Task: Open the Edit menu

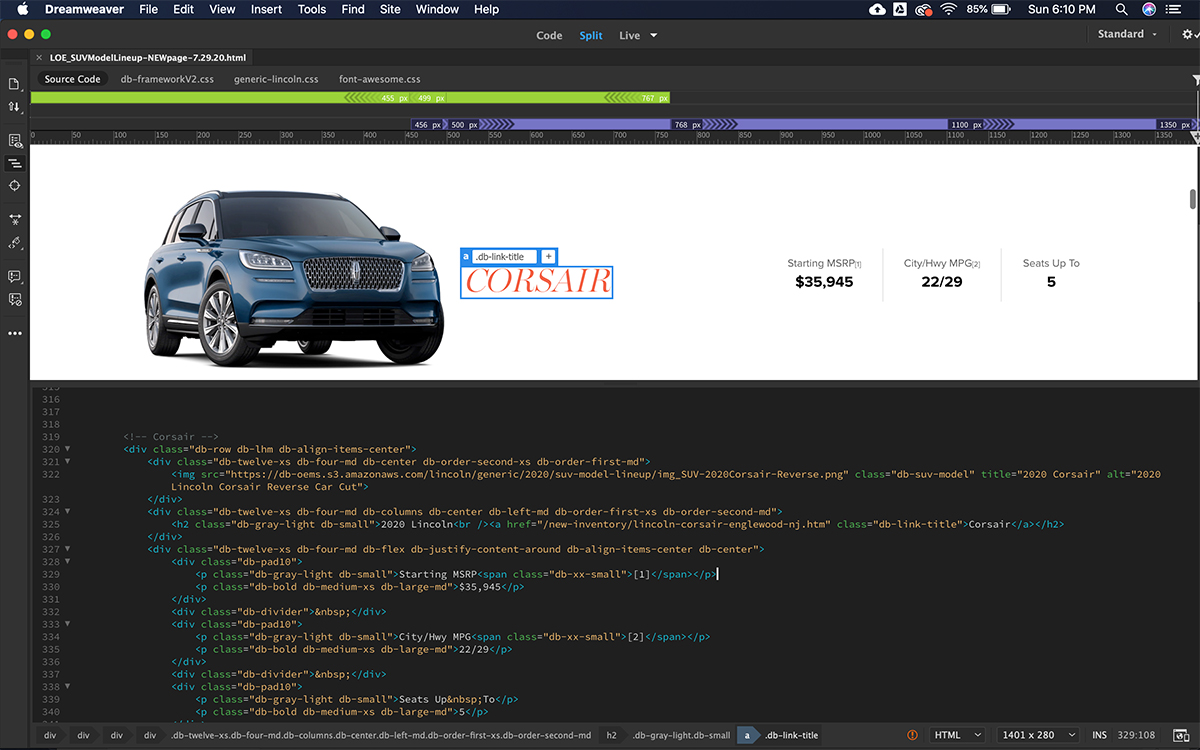Action: [183, 9]
